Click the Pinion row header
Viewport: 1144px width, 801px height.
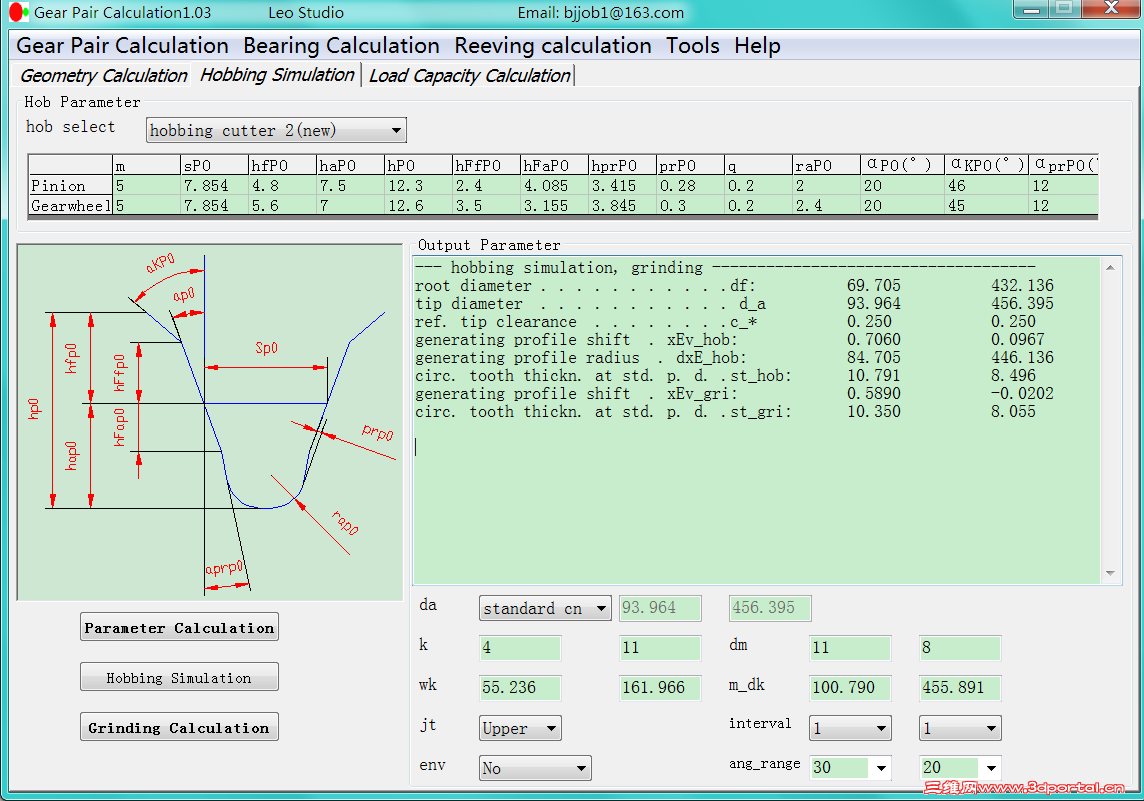[x=70, y=185]
